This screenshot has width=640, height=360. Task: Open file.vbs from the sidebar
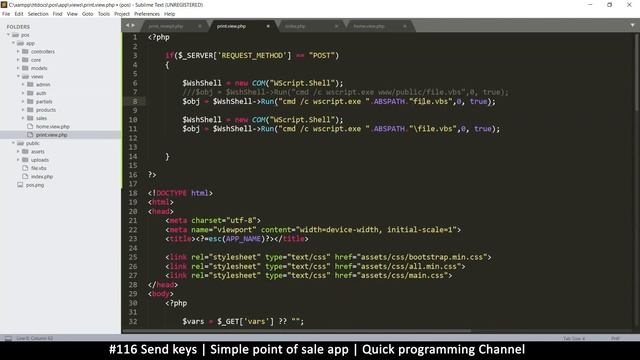click(x=39, y=168)
